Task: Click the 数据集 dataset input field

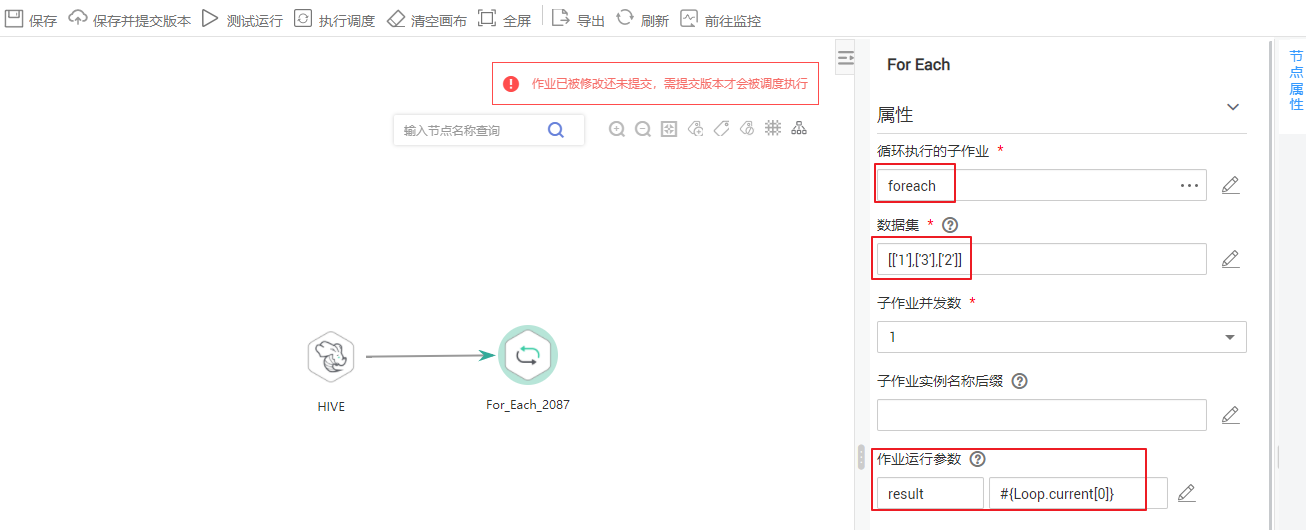Action: pyautogui.click(x=1042, y=259)
